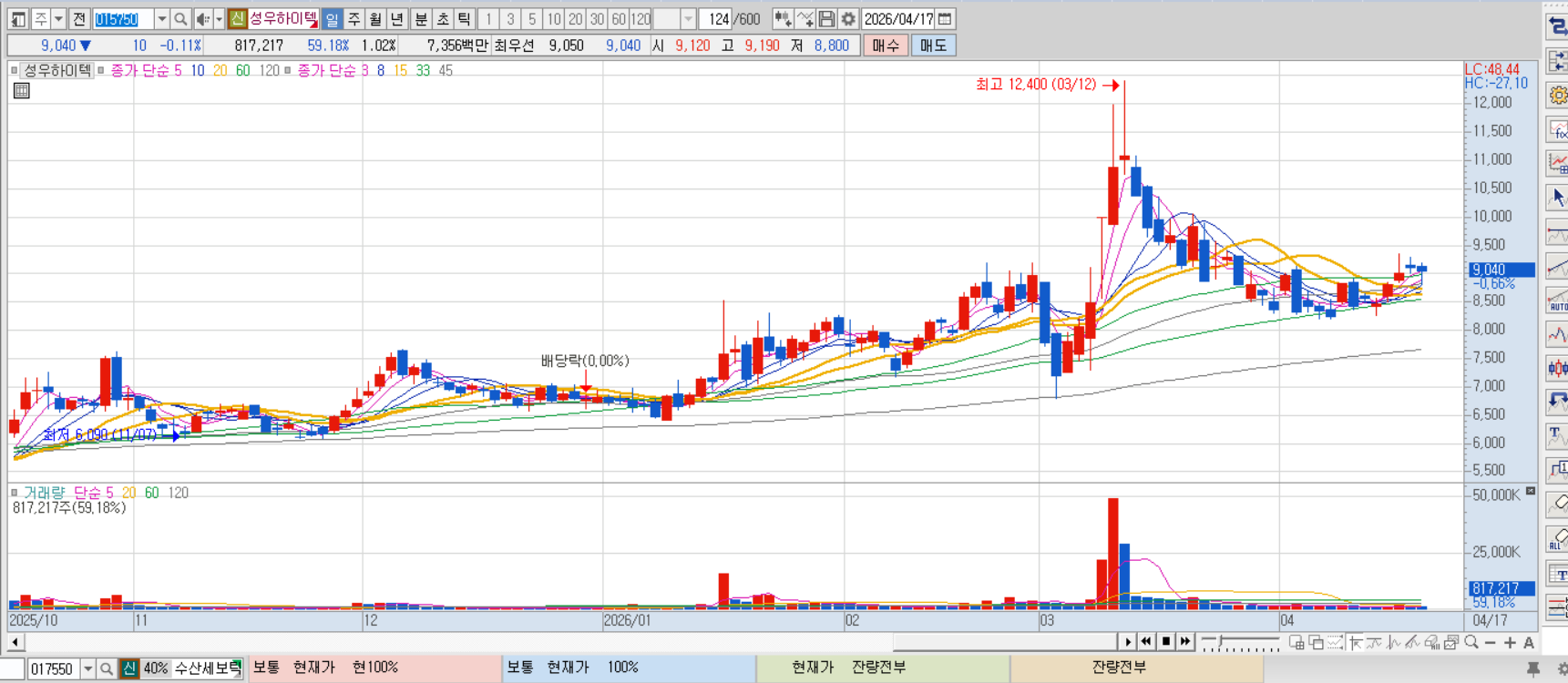Screen dimensions: 1568x683
Task: Save chart with the floppy disk icon
Action: 826,19
